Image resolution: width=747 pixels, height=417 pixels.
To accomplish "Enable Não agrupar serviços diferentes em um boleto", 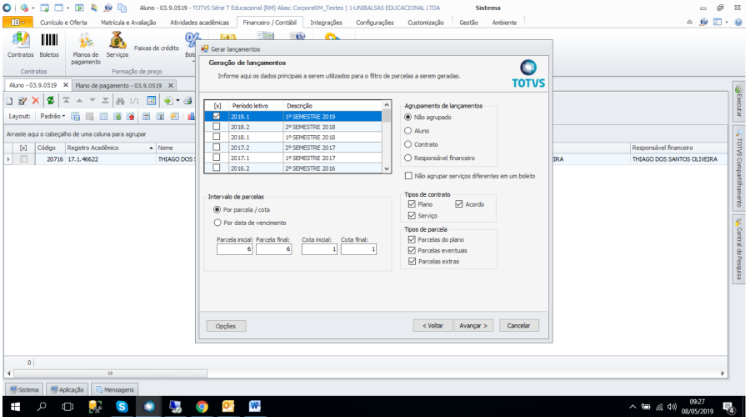I will pyautogui.click(x=408, y=174).
